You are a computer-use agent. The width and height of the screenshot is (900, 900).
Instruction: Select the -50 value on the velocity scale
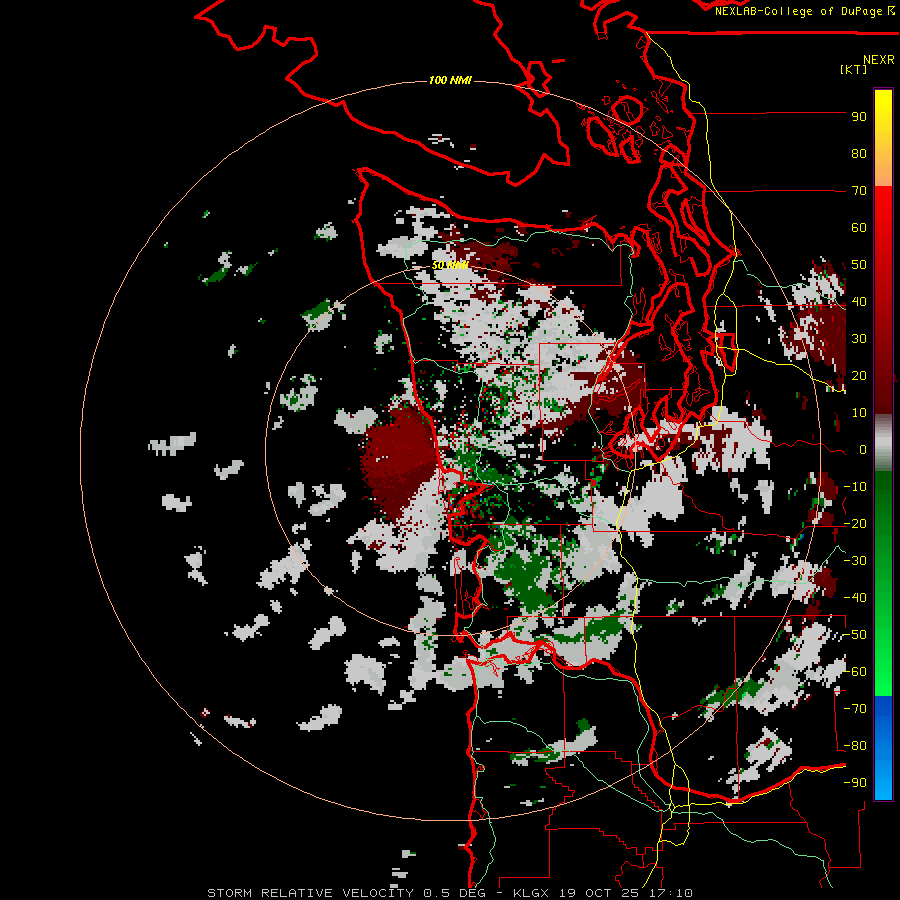[855, 635]
